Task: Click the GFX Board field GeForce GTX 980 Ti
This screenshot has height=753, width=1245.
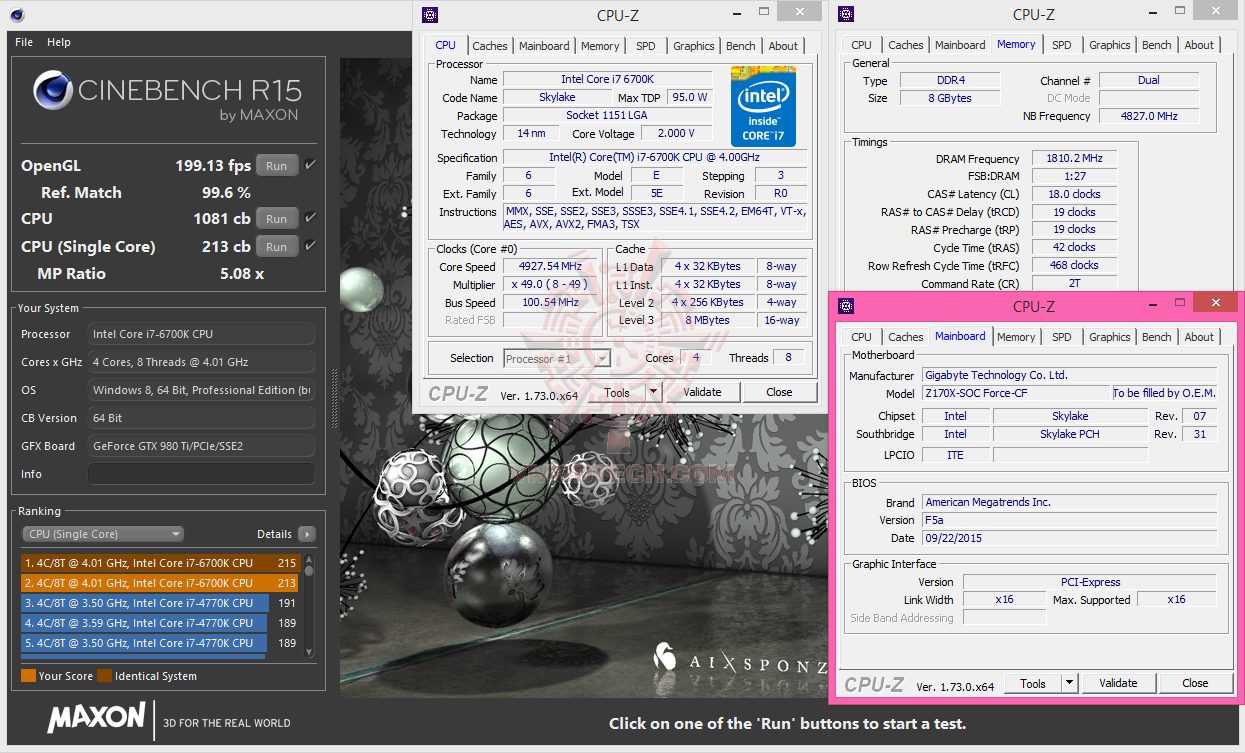Action: pyautogui.click(x=201, y=446)
